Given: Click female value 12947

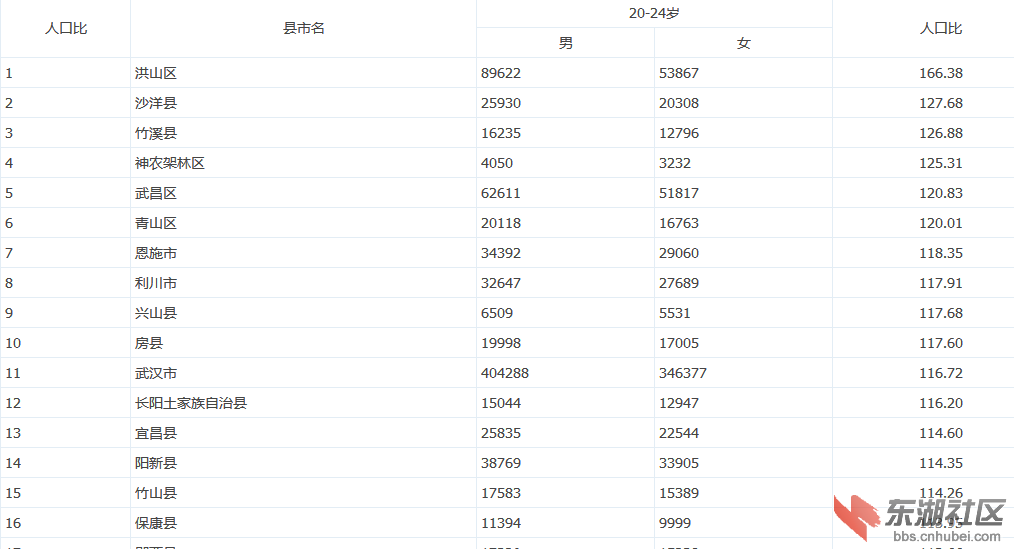Looking at the screenshot, I should 678,403.
